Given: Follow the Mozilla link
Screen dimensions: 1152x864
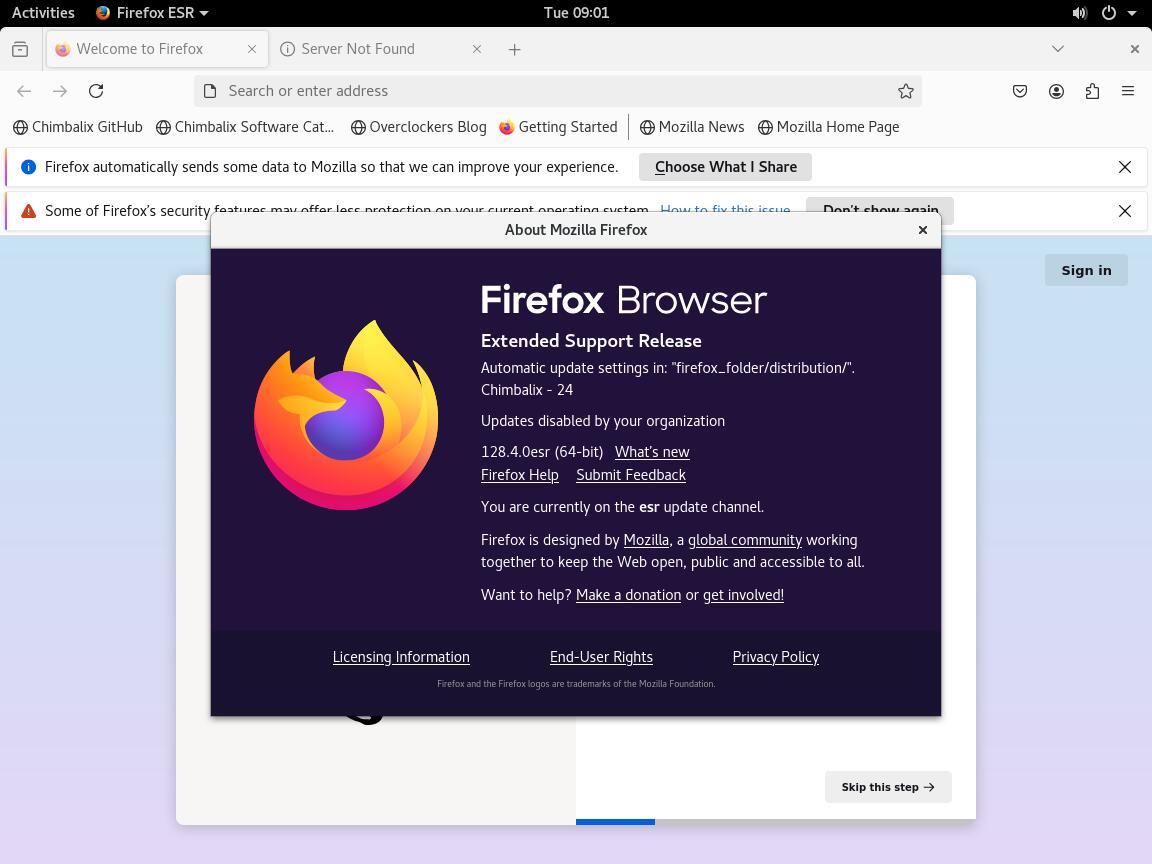Looking at the screenshot, I should [x=646, y=540].
